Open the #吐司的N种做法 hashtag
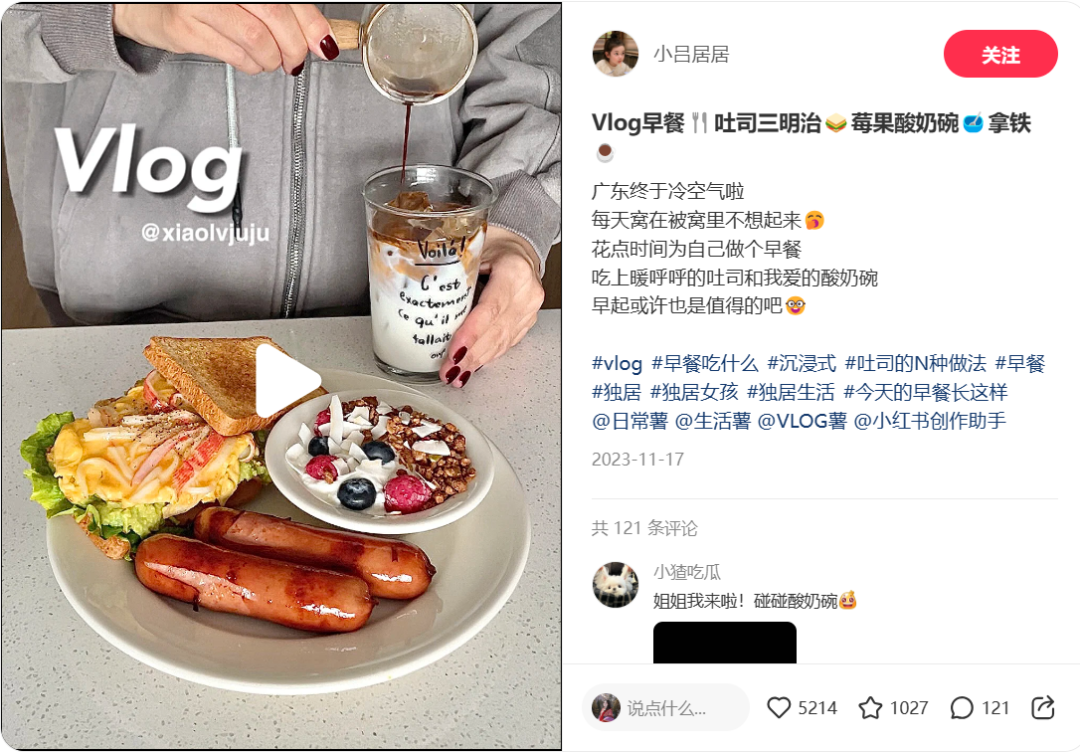 (x=915, y=364)
